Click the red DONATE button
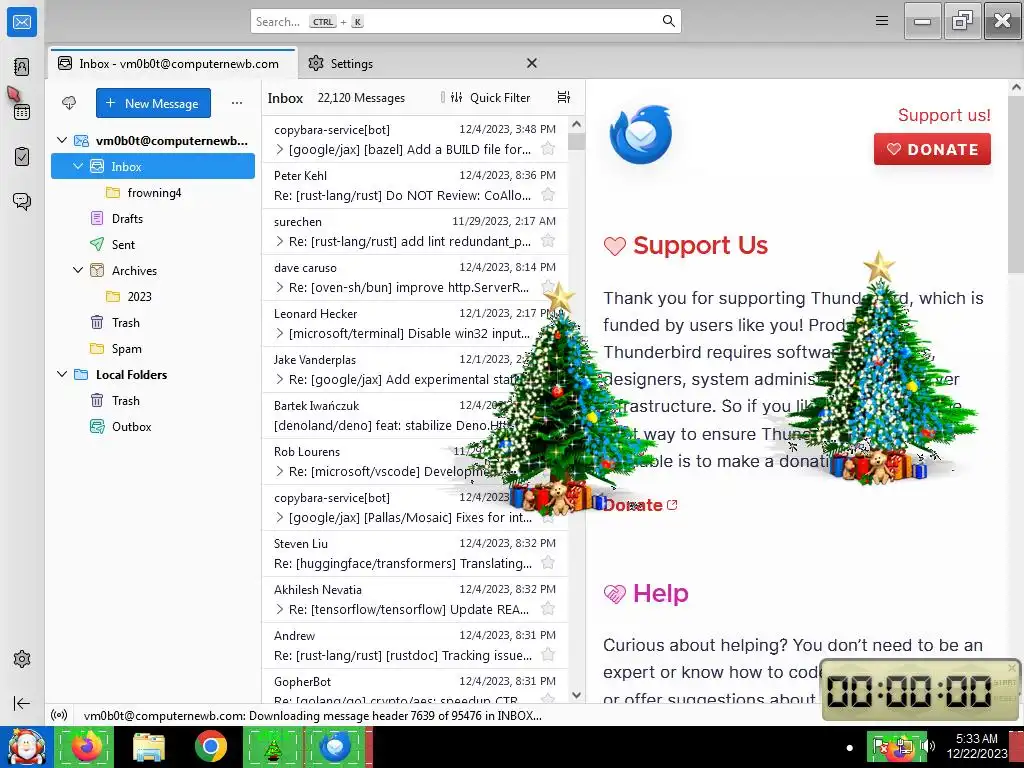The height and width of the screenshot is (768, 1024). click(932, 149)
